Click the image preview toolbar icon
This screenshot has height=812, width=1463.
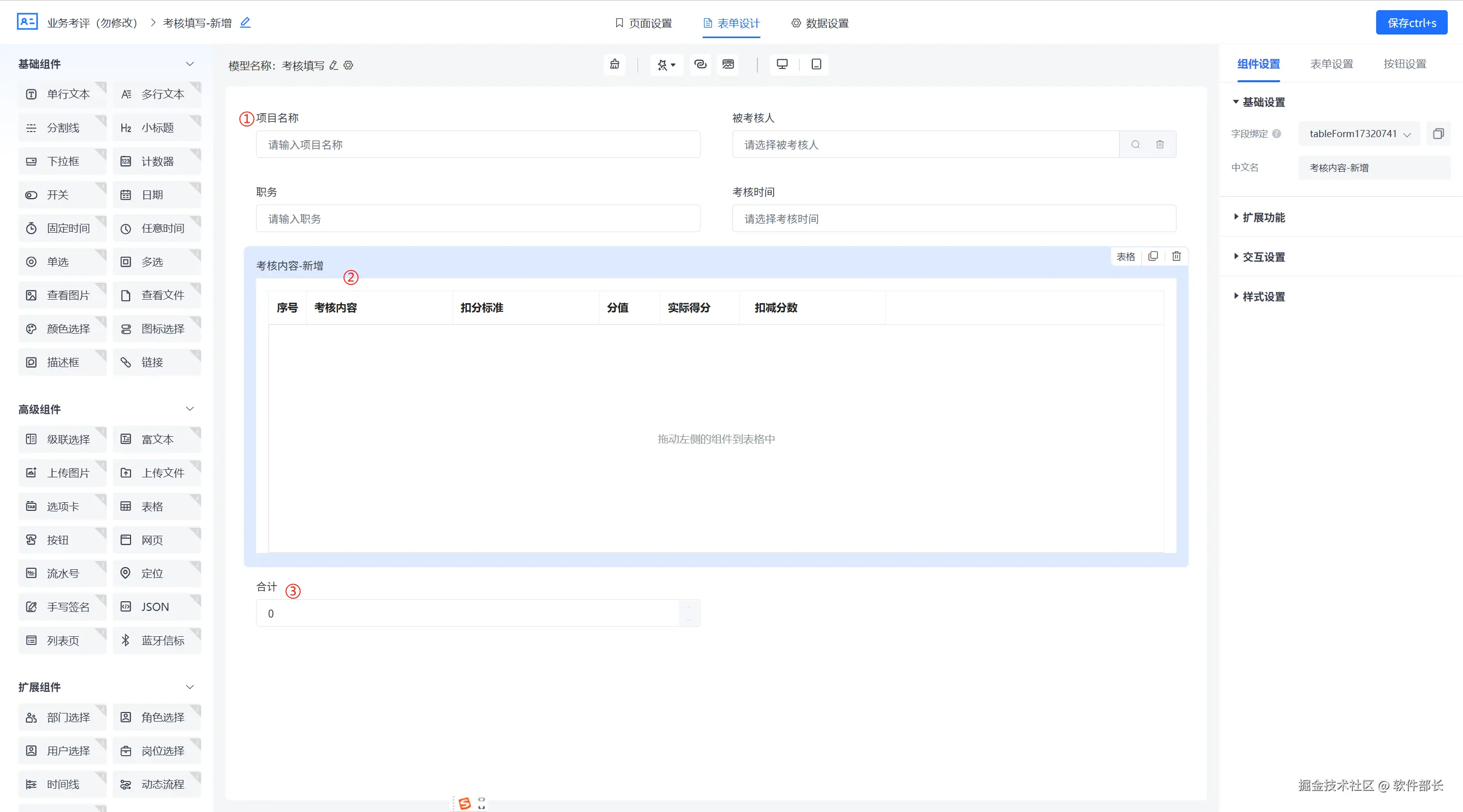point(728,64)
